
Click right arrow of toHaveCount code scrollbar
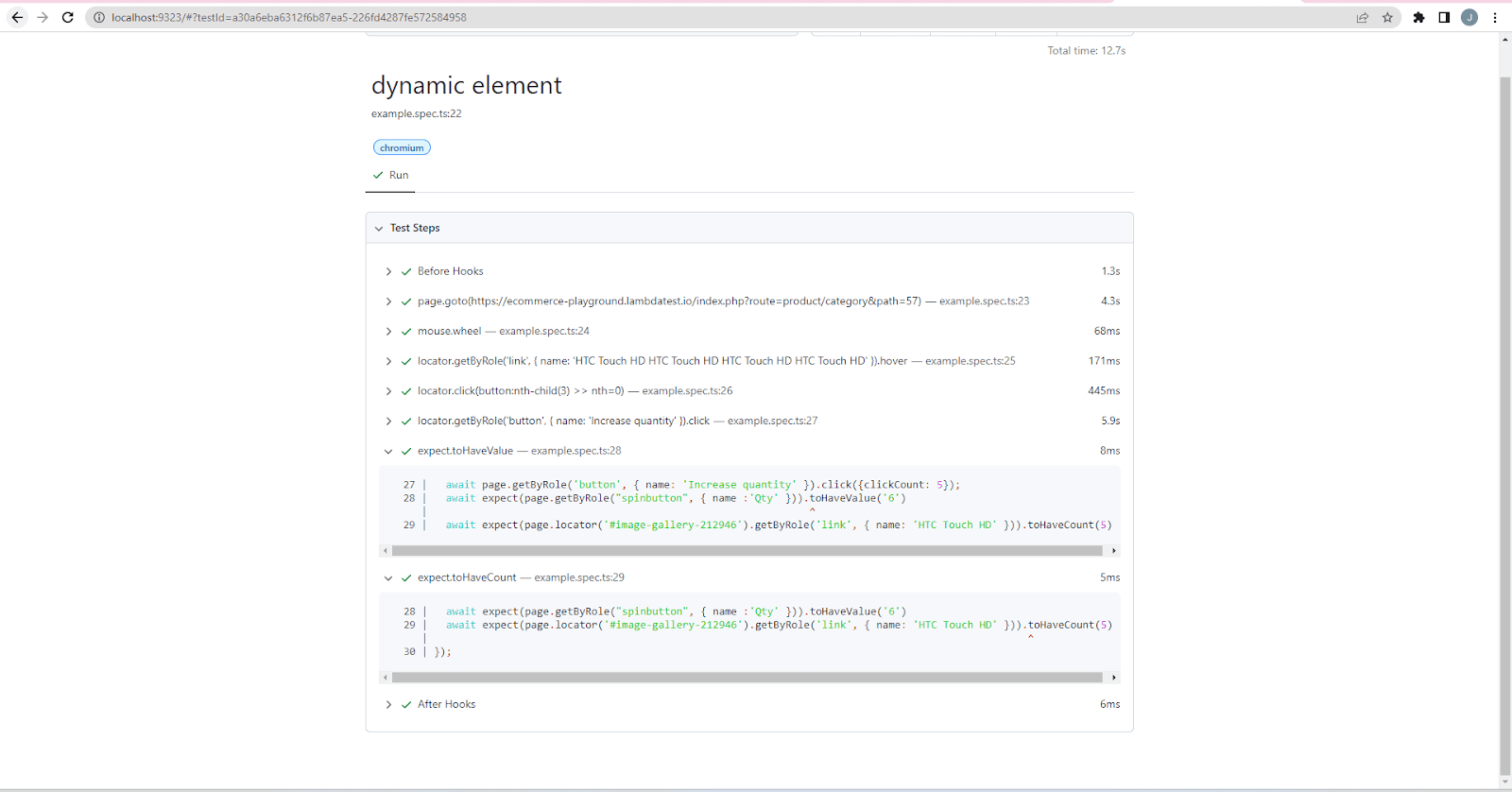[x=1114, y=678]
